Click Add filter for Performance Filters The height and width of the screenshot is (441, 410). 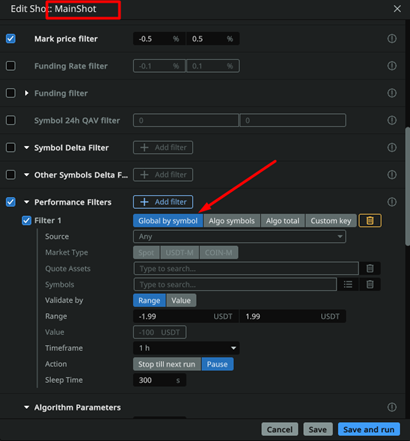[x=163, y=202]
